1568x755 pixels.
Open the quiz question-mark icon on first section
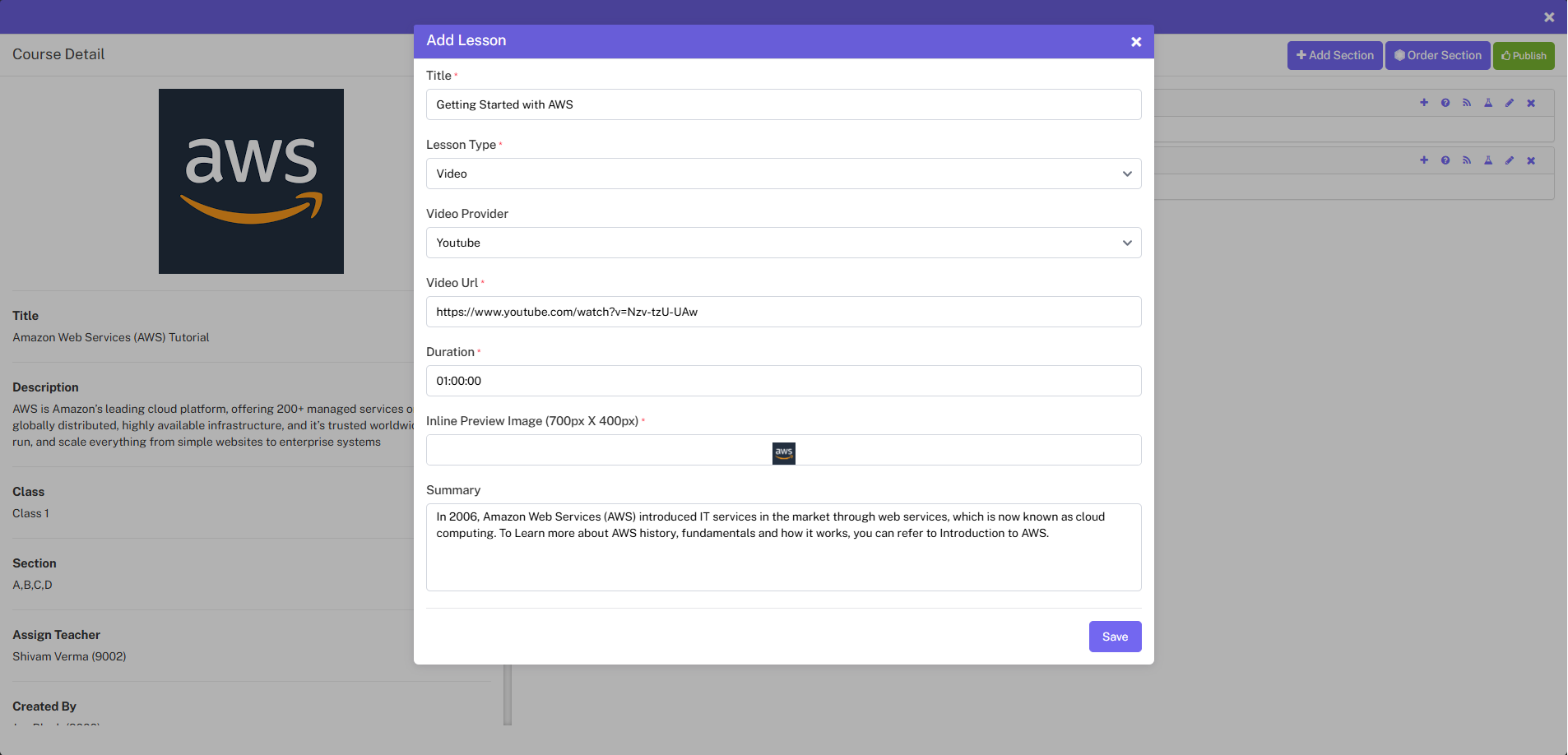(1445, 103)
